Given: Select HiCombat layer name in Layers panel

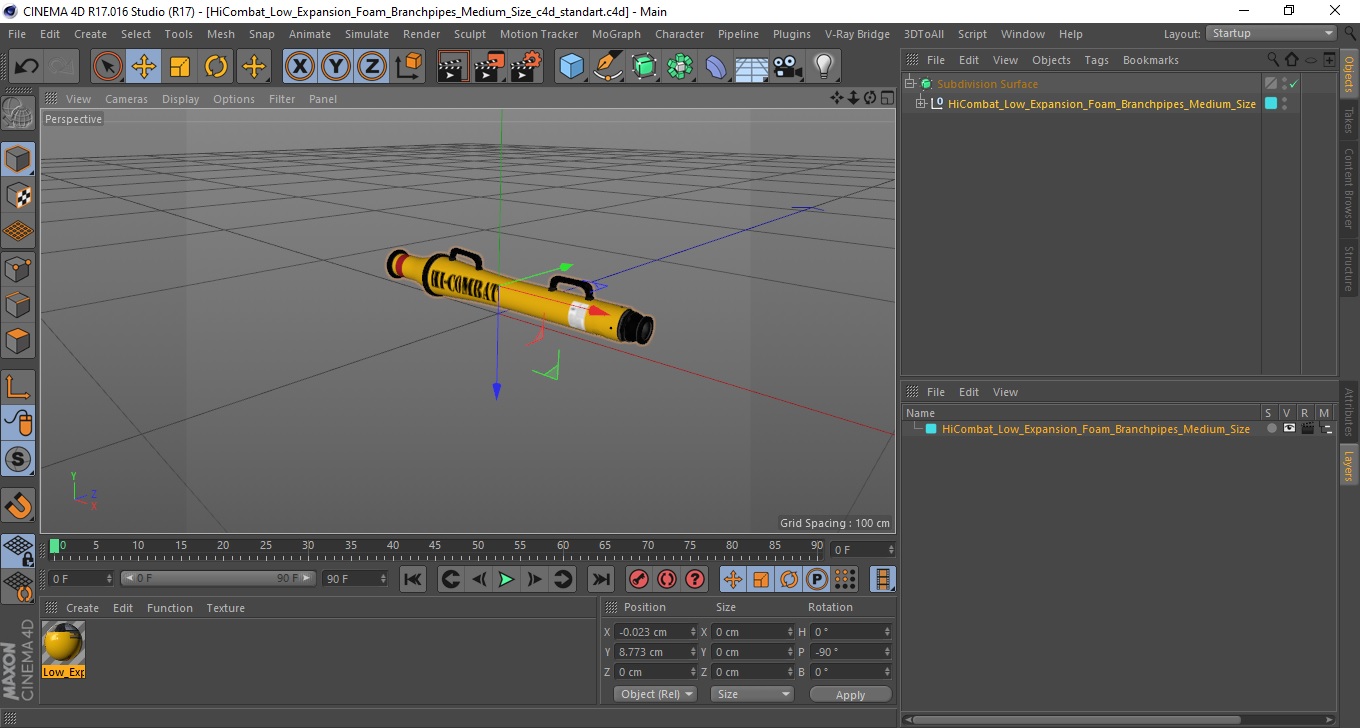Looking at the screenshot, I should click(x=1095, y=429).
